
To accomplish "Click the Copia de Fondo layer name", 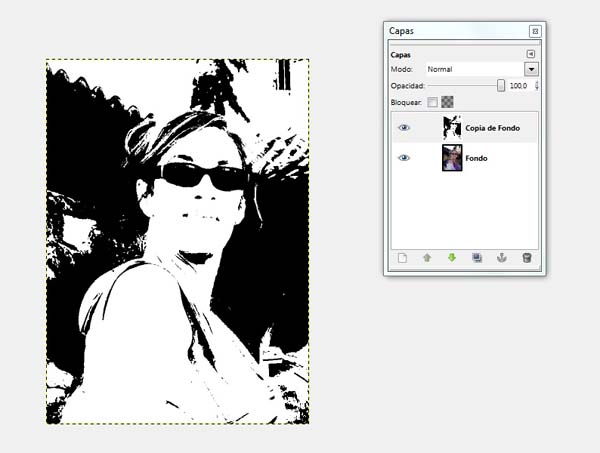I will tap(492, 128).
